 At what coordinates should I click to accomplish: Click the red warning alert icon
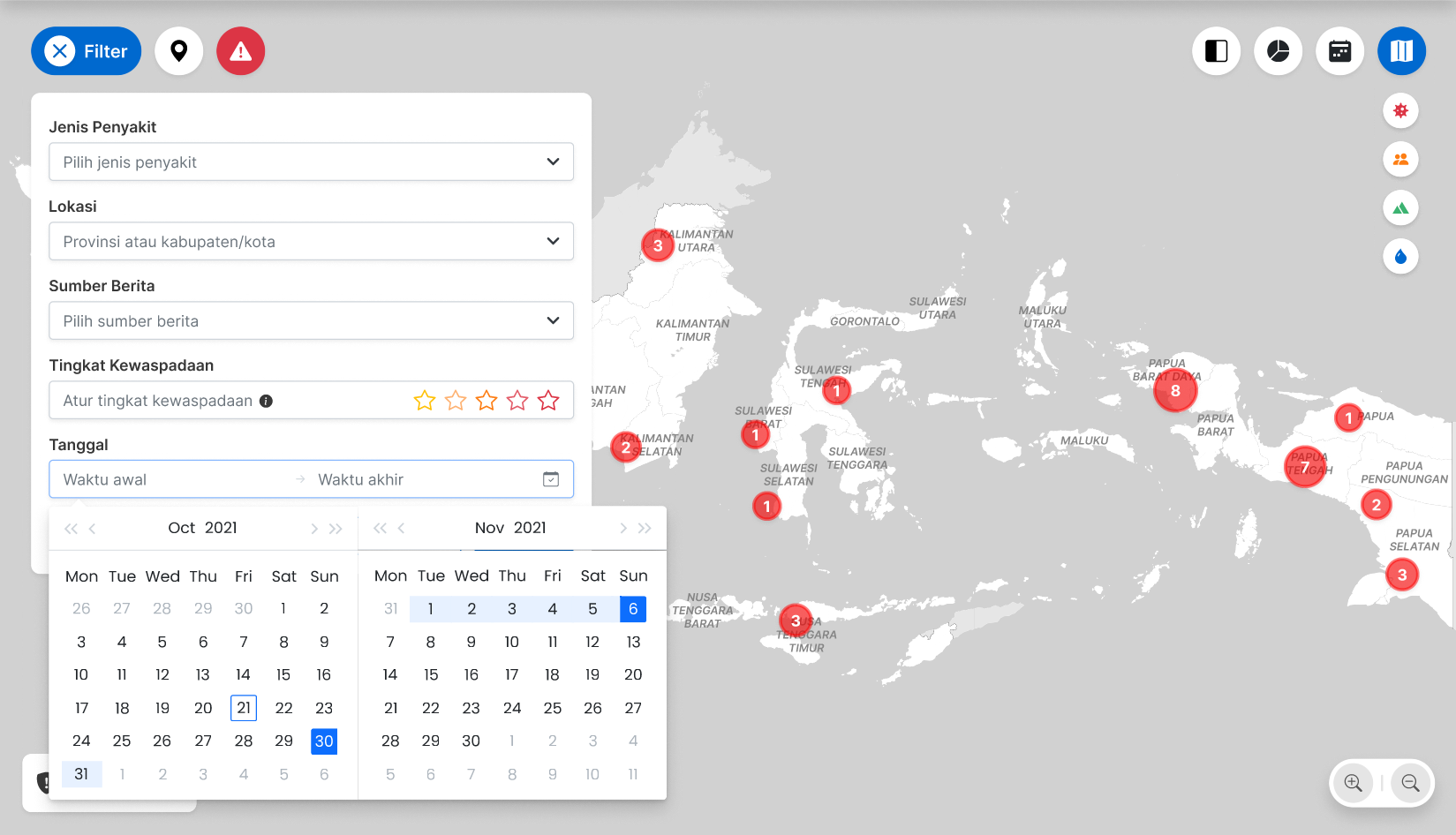(x=241, y=51)
